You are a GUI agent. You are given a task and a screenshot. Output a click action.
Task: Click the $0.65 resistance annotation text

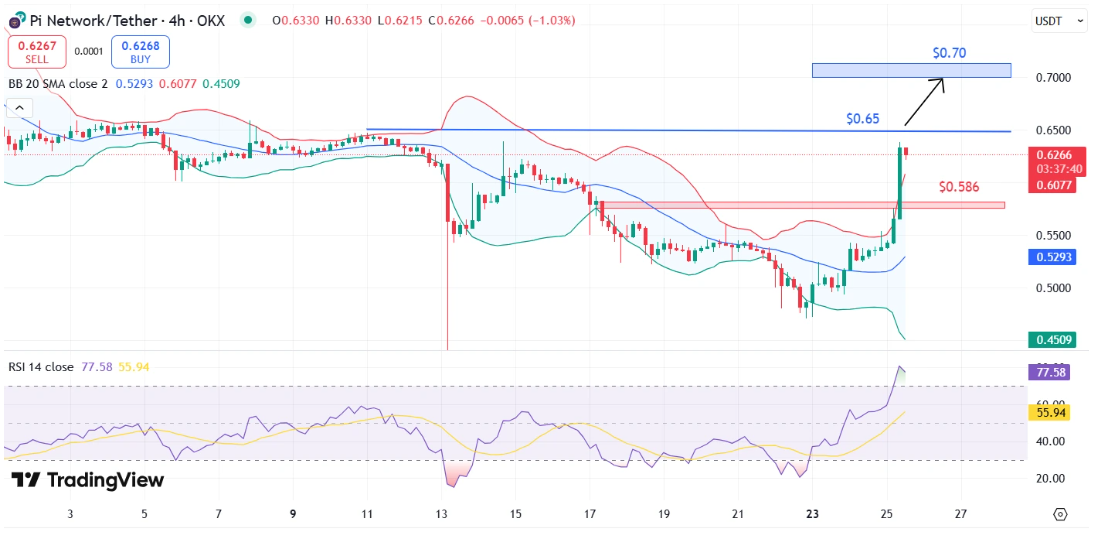coord(863,119)
